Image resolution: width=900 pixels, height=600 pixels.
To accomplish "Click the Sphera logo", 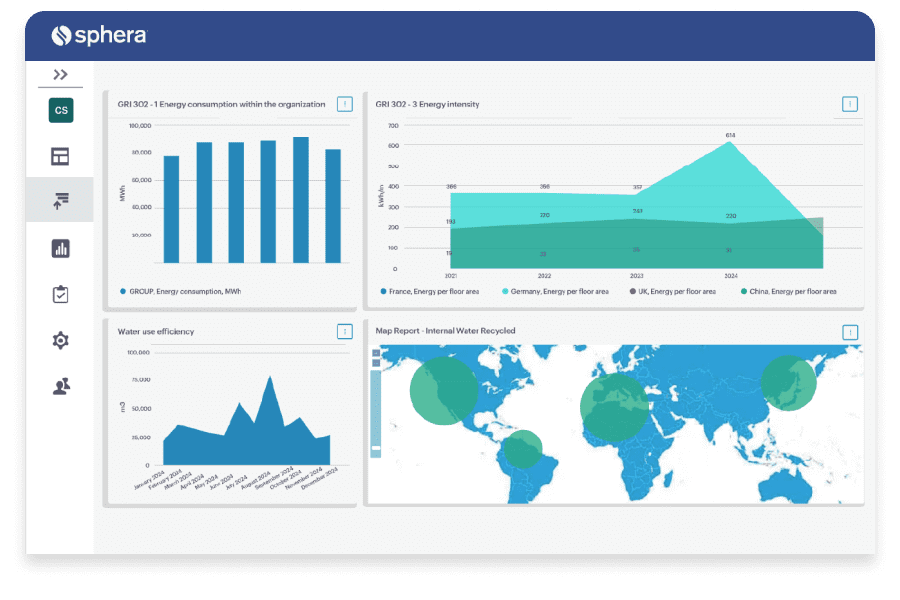I will pyautogui.click(x=99, y=36).
